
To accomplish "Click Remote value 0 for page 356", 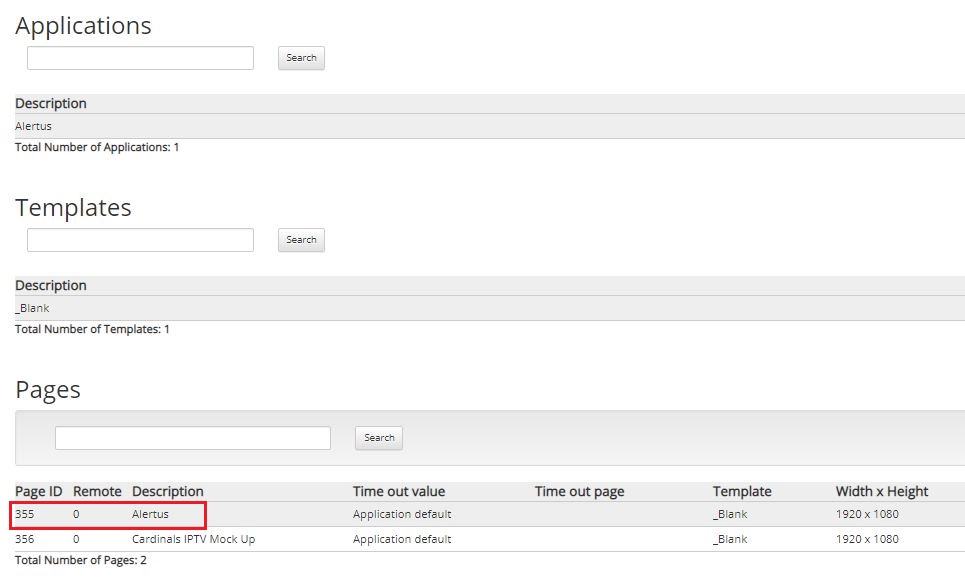I will click(76, 539).
